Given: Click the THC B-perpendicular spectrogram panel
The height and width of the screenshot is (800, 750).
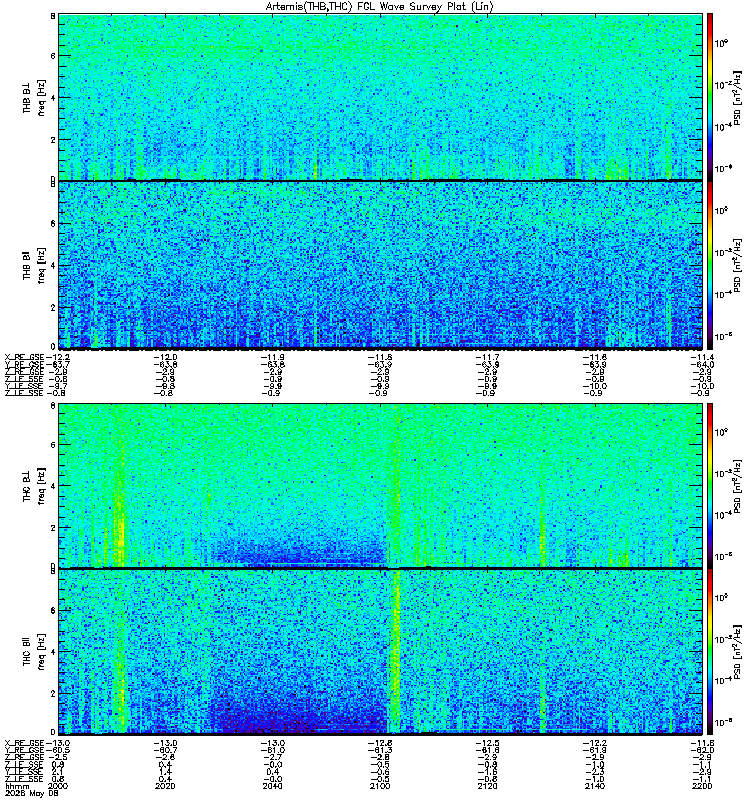Looking at the screenshot, I should pos(381,486).
